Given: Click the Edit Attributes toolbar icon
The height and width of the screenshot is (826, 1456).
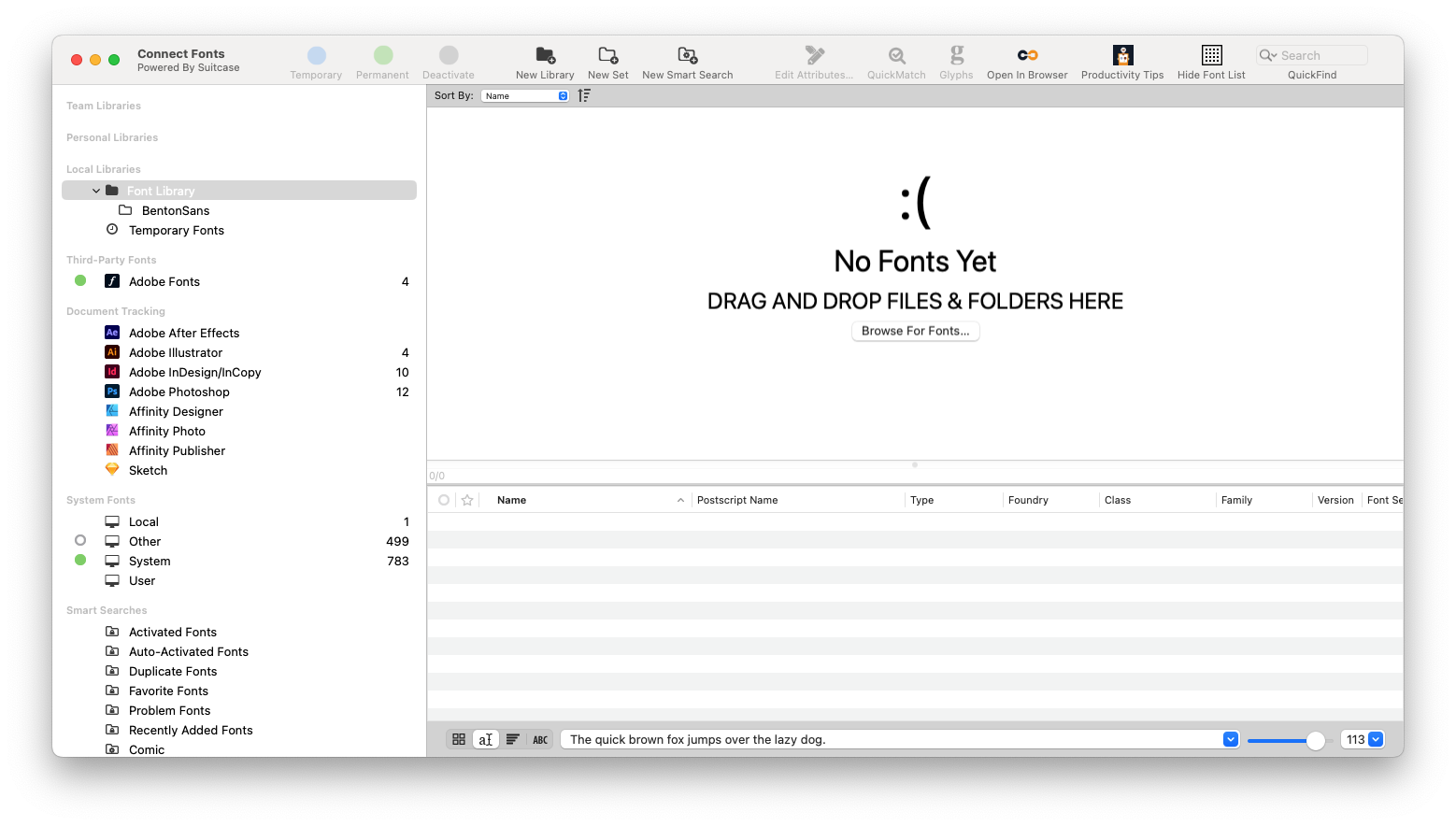Looking at the screenshot, I should pyautogui.click(x=812, y=60).
